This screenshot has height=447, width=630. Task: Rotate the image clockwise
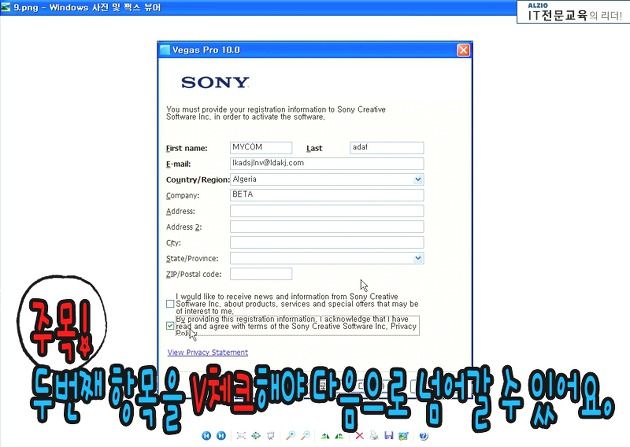(x=325, y=436)
